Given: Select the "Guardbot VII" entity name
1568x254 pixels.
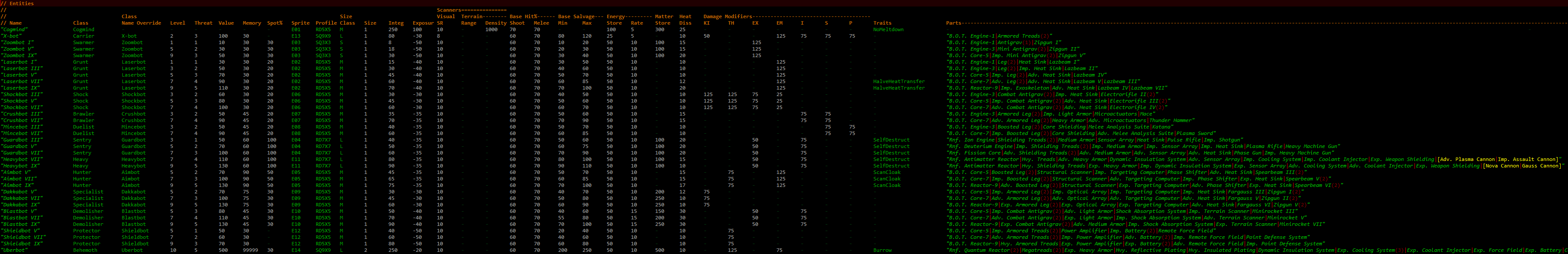Looking at the screenshot, I should click(x=22, y=152).
